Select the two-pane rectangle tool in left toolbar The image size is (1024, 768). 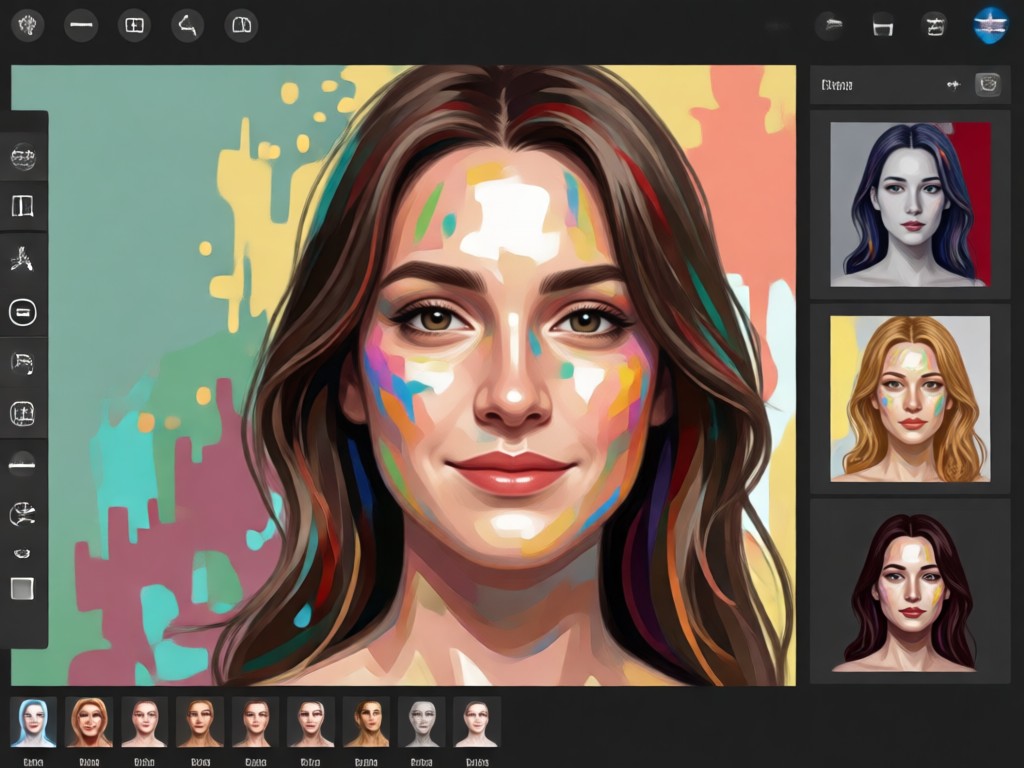click(x=23, y=206)
